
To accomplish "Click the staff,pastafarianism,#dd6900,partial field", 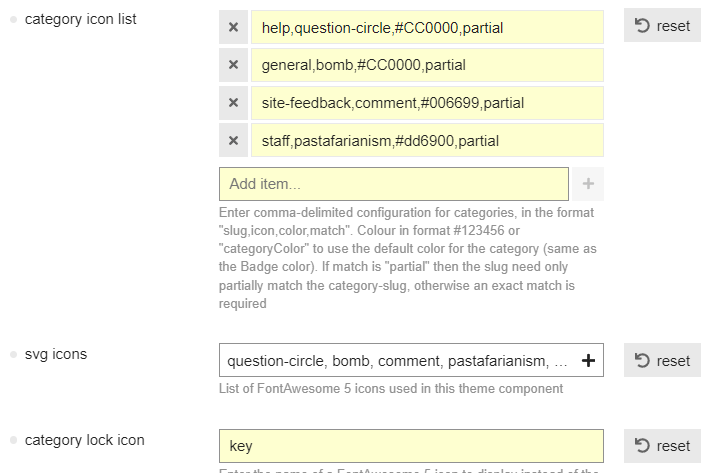I will click(427, 141).
